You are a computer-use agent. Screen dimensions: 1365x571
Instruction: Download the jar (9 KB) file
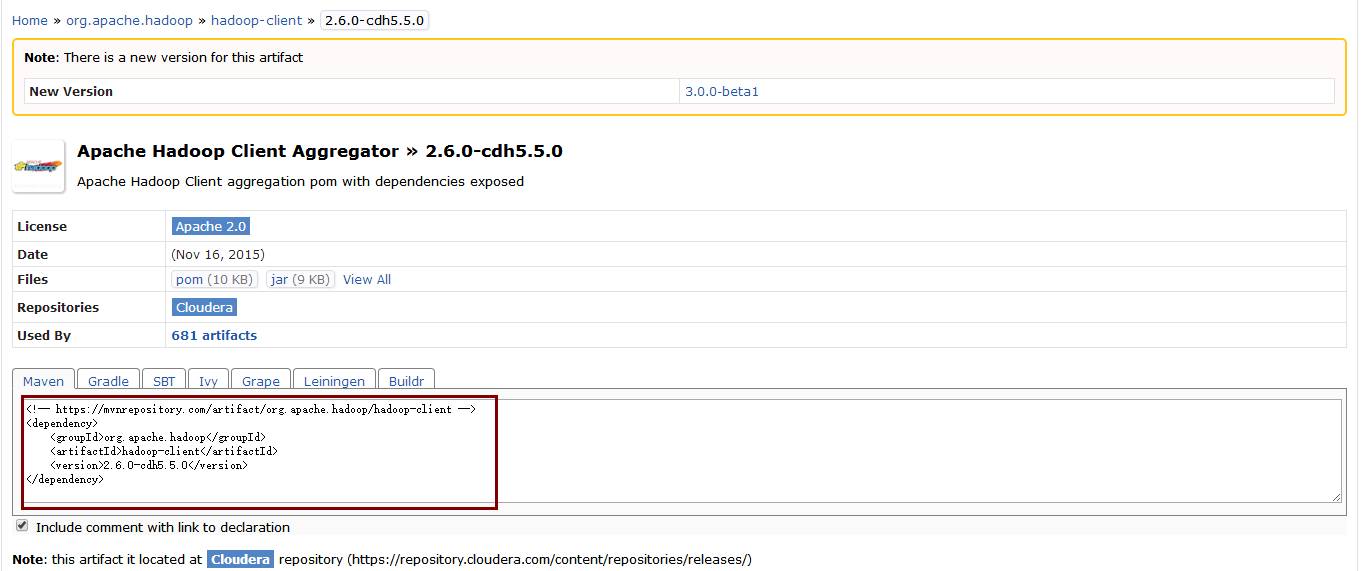[x=301, y=280]
